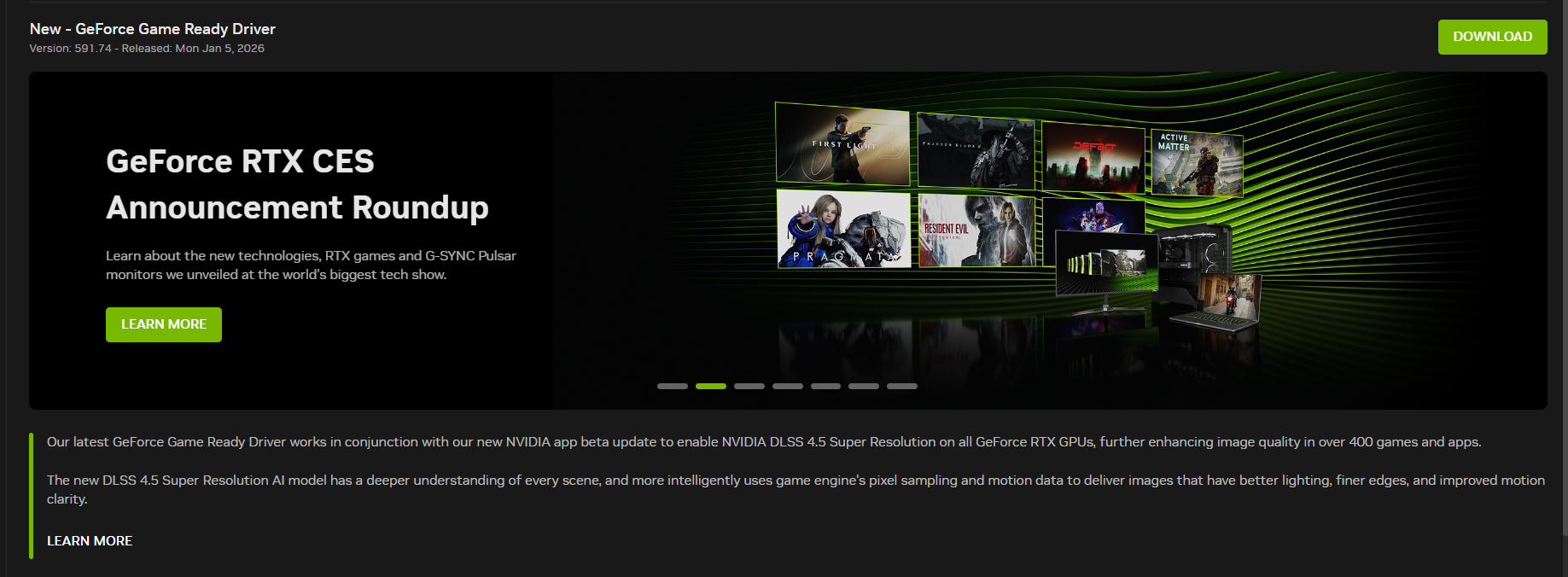Open the Defect game thumbnail

tap(1093, 158)
